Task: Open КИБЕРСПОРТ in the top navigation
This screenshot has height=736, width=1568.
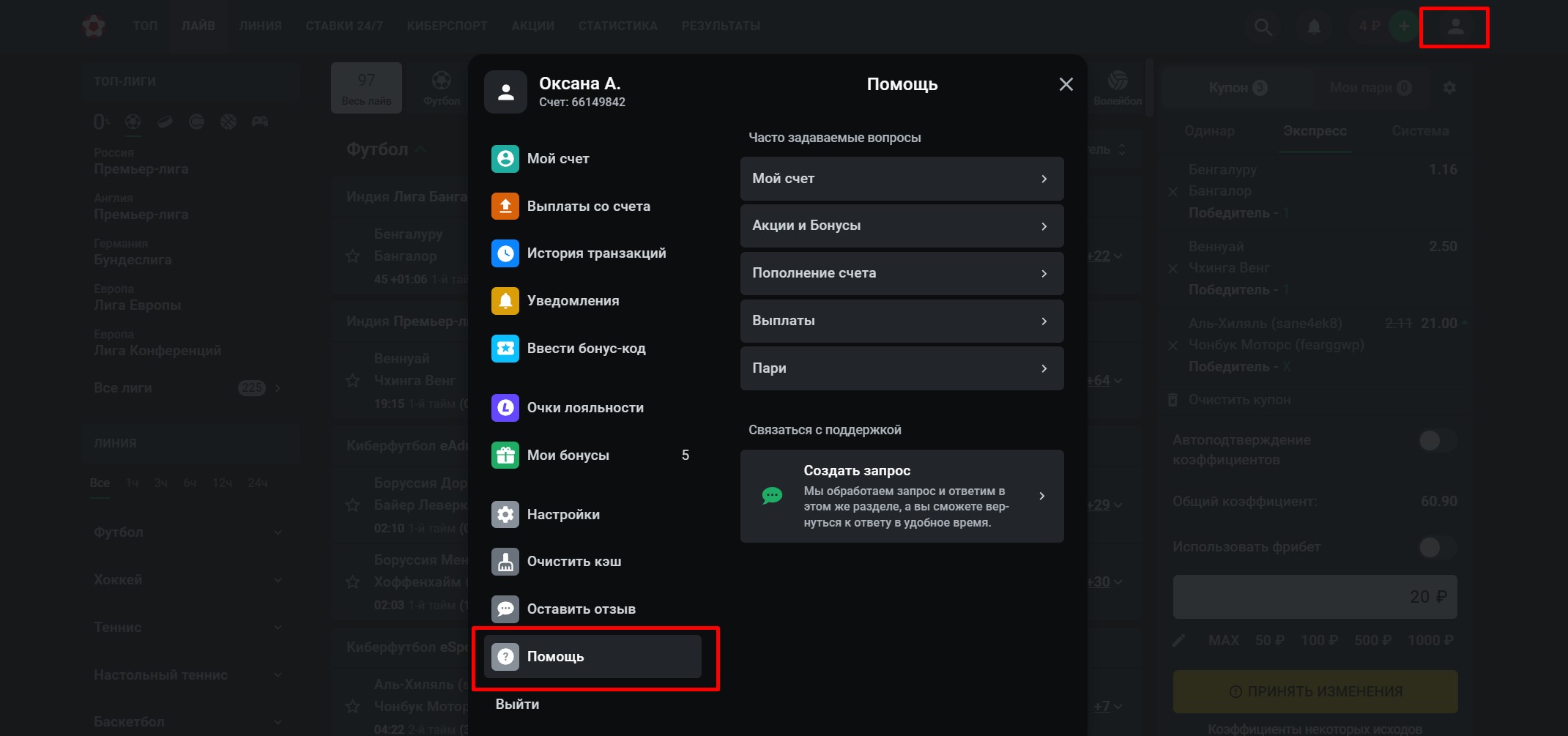Action: point(447,26)
